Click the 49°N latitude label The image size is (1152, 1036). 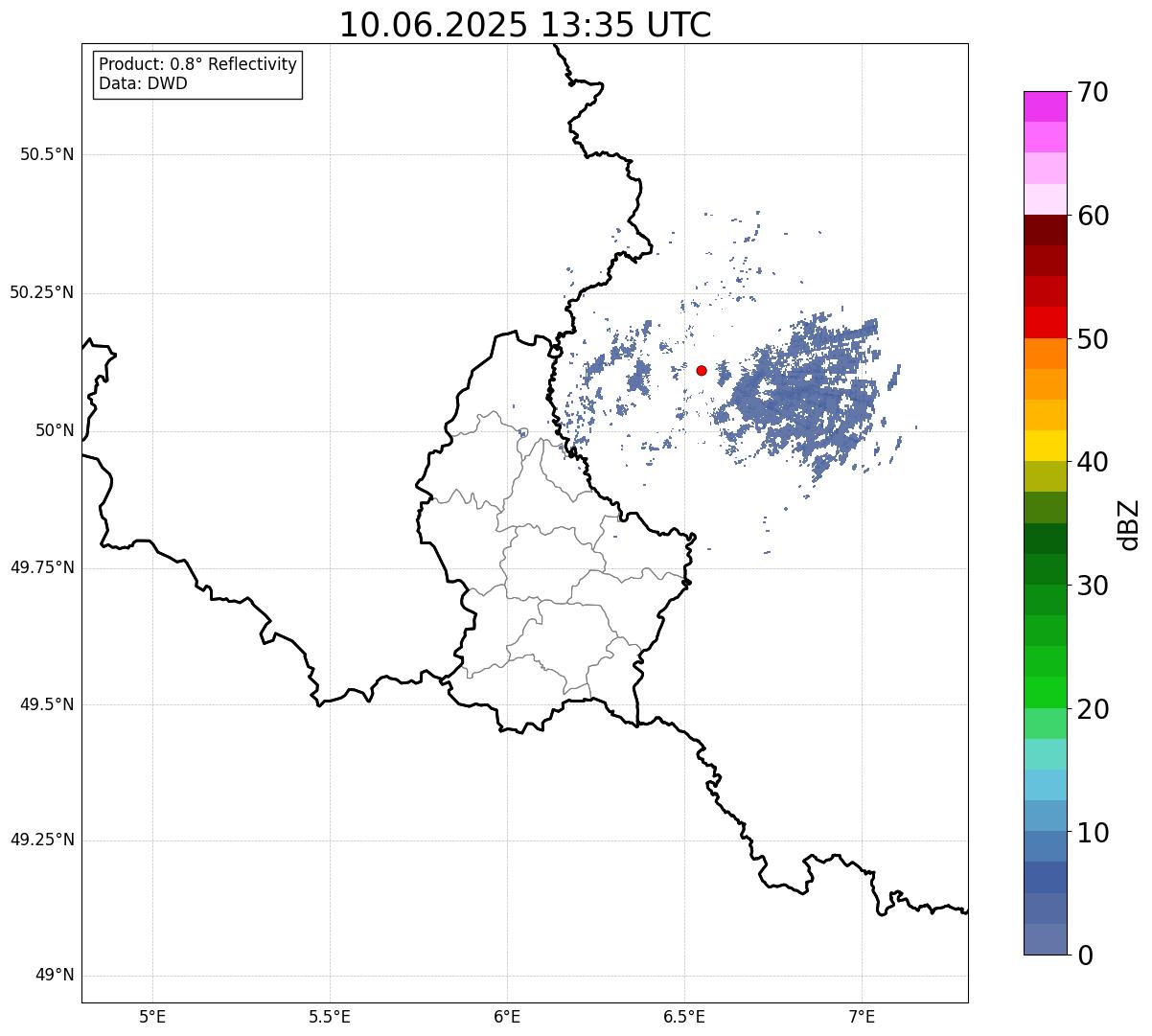[55, 976]
